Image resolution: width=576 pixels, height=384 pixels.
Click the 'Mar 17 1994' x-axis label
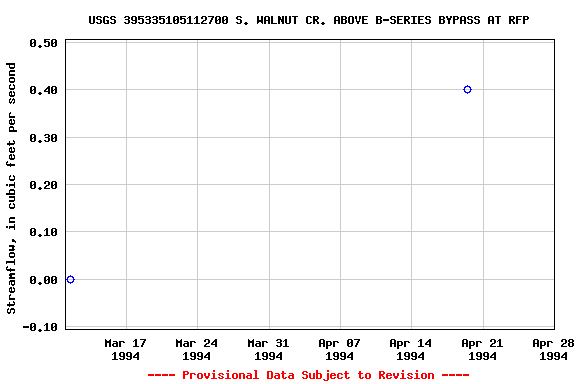coord(126,349)
